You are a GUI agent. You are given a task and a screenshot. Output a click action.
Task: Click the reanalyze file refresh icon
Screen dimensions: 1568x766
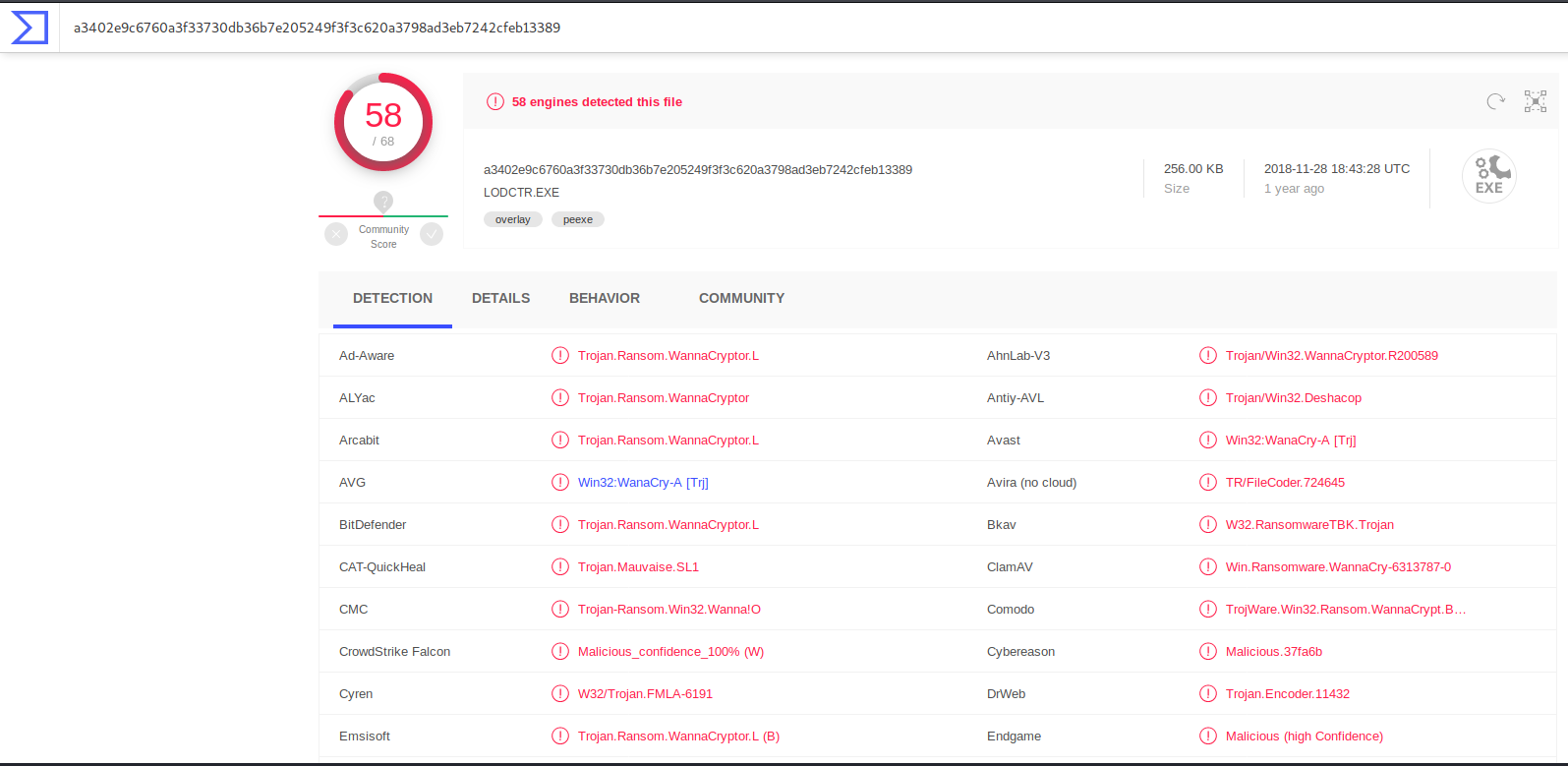pyautogui.click(x=1496, y=101)
